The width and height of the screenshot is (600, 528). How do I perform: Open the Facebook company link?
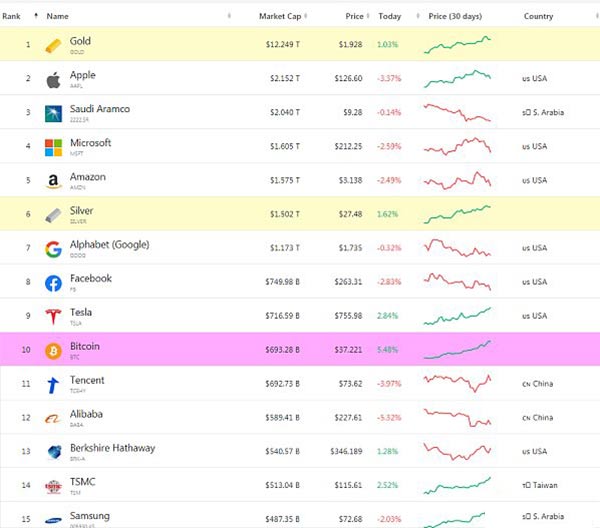pyautogui.click(x=91, y=278)
